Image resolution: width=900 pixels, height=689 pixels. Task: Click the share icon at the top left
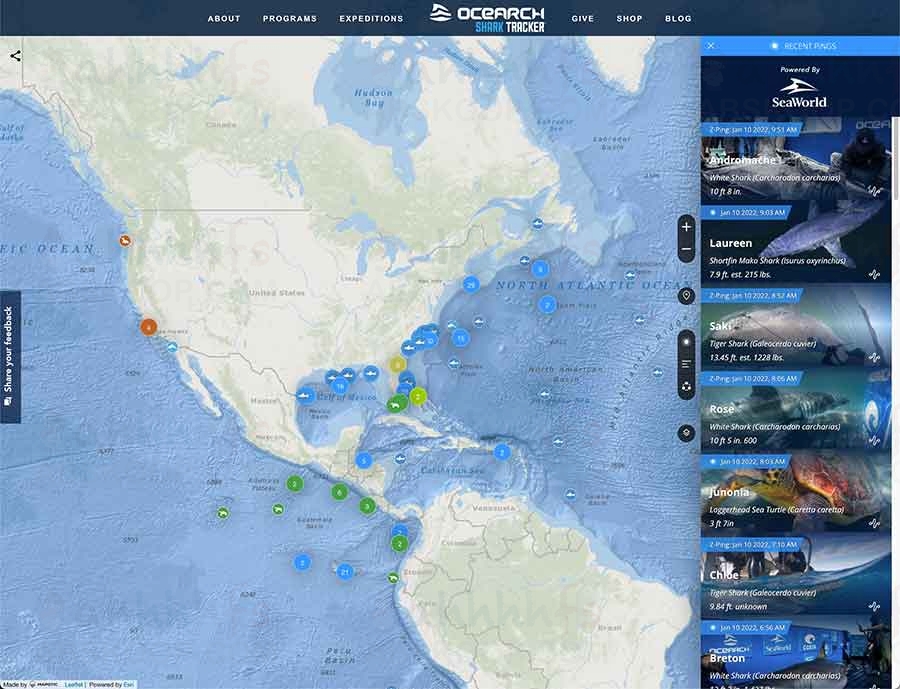14,55
